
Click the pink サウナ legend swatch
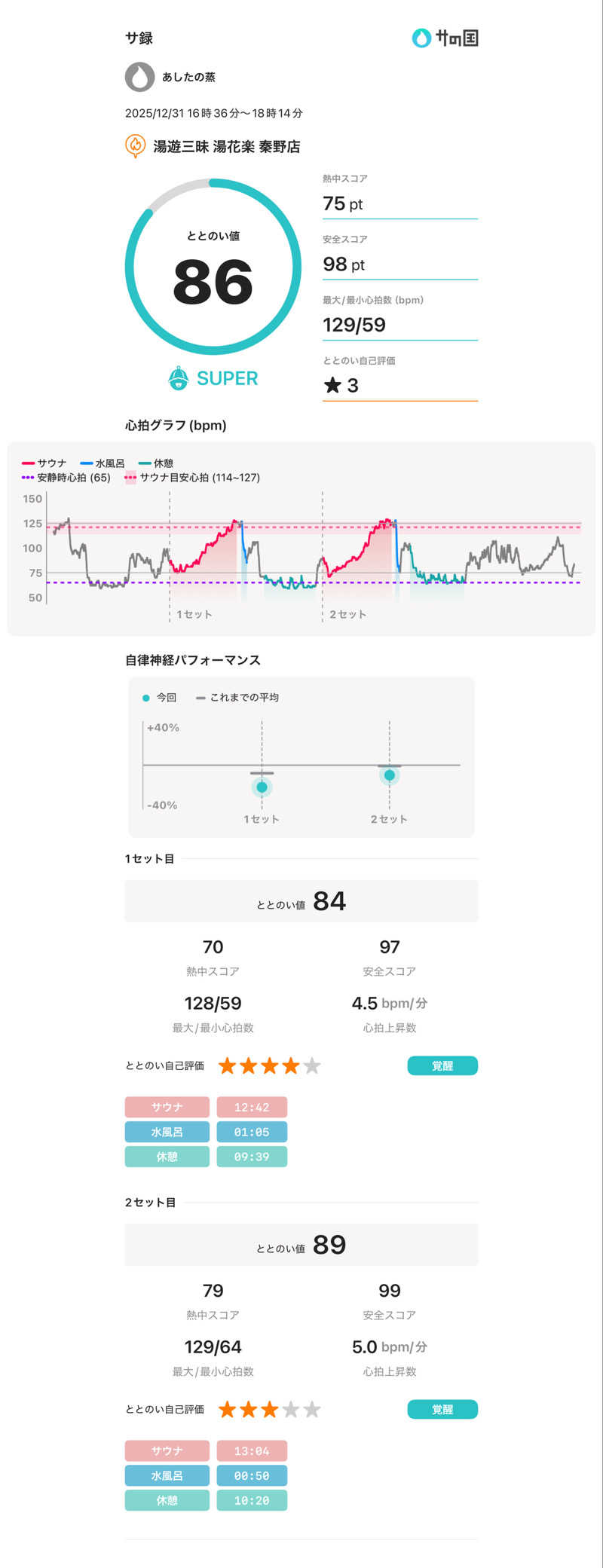click(x=29, y=463)
